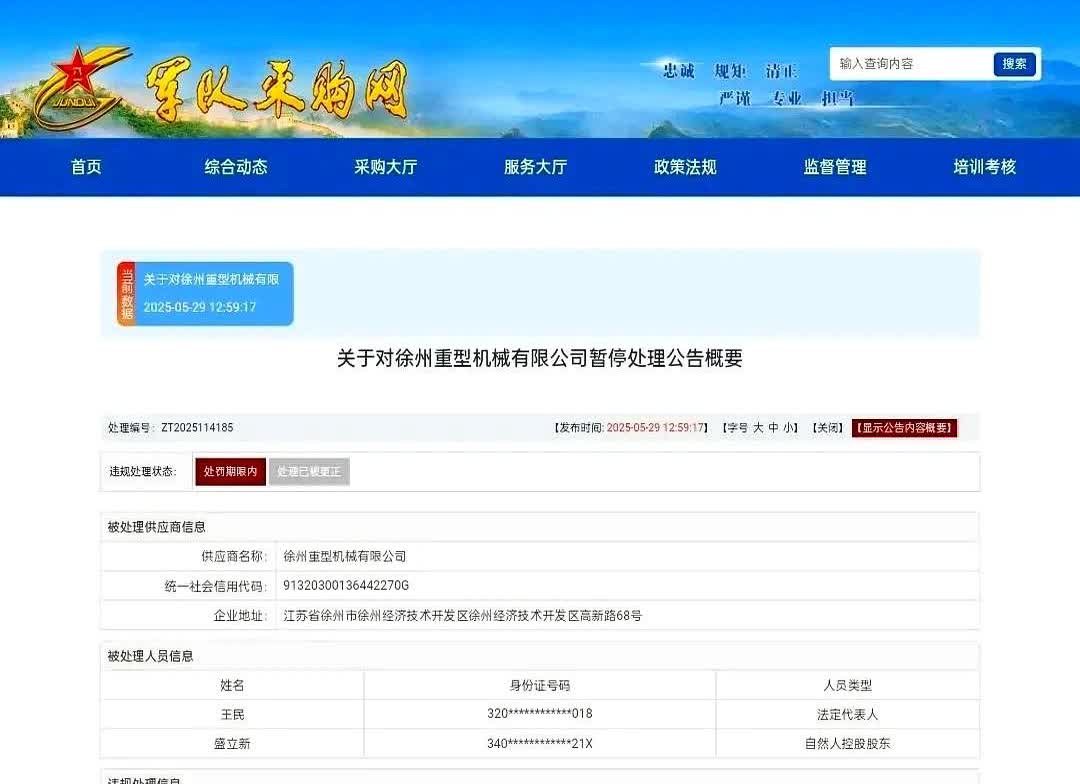Click the name cell 盛立新
The image size is (1080, 784).
pos(232,744)
